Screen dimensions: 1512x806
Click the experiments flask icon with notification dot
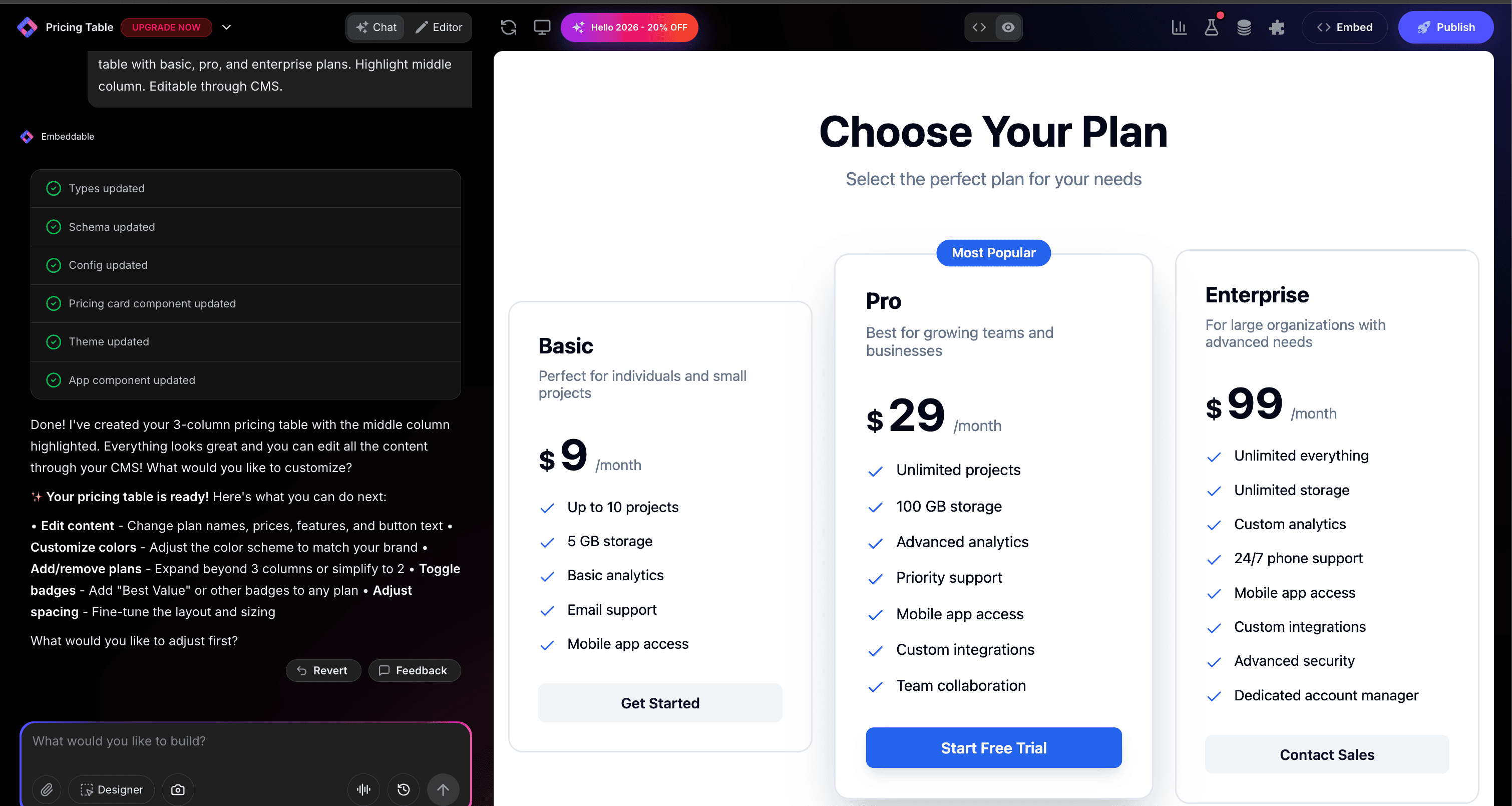click(x=1212, y=27)
